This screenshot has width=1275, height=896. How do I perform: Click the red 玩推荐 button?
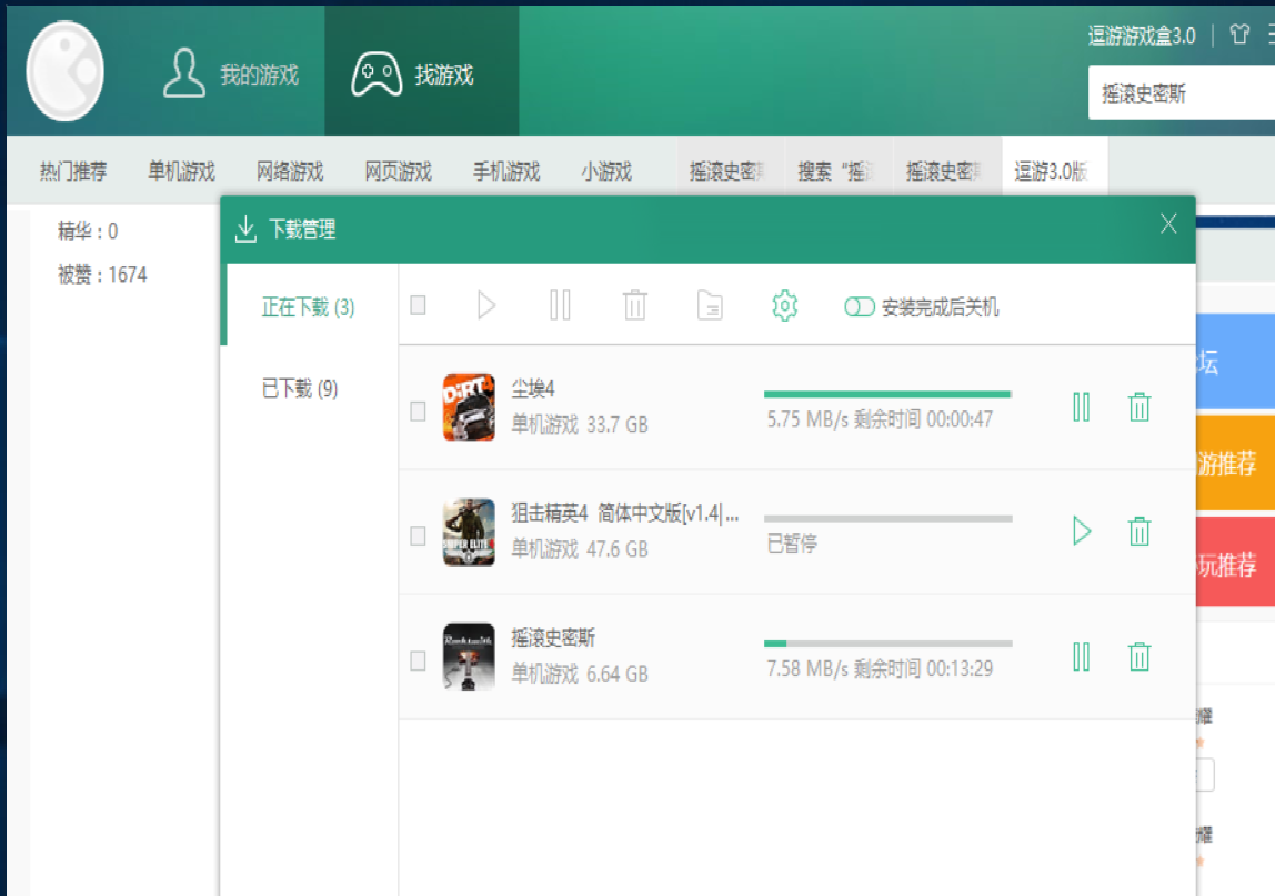1235,562
